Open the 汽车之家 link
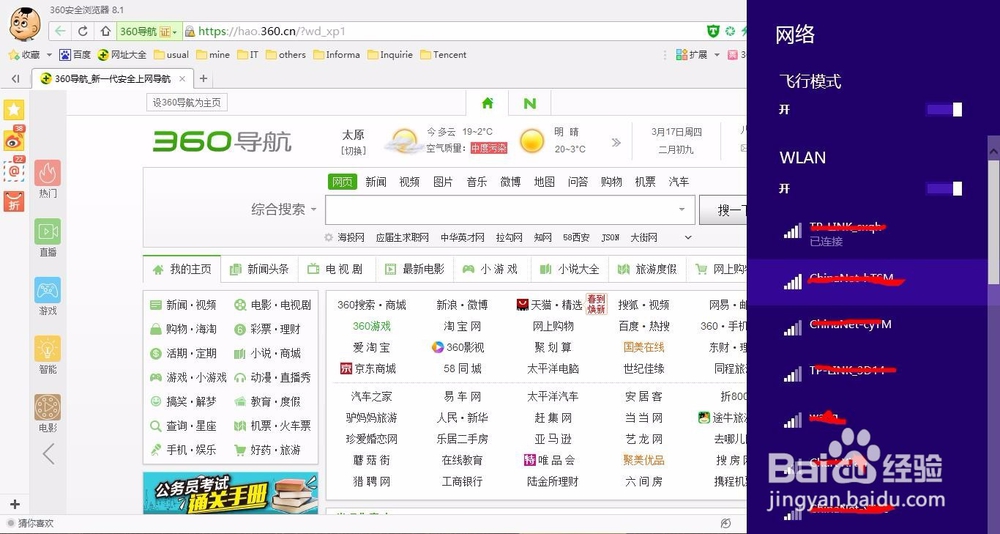 371,396
